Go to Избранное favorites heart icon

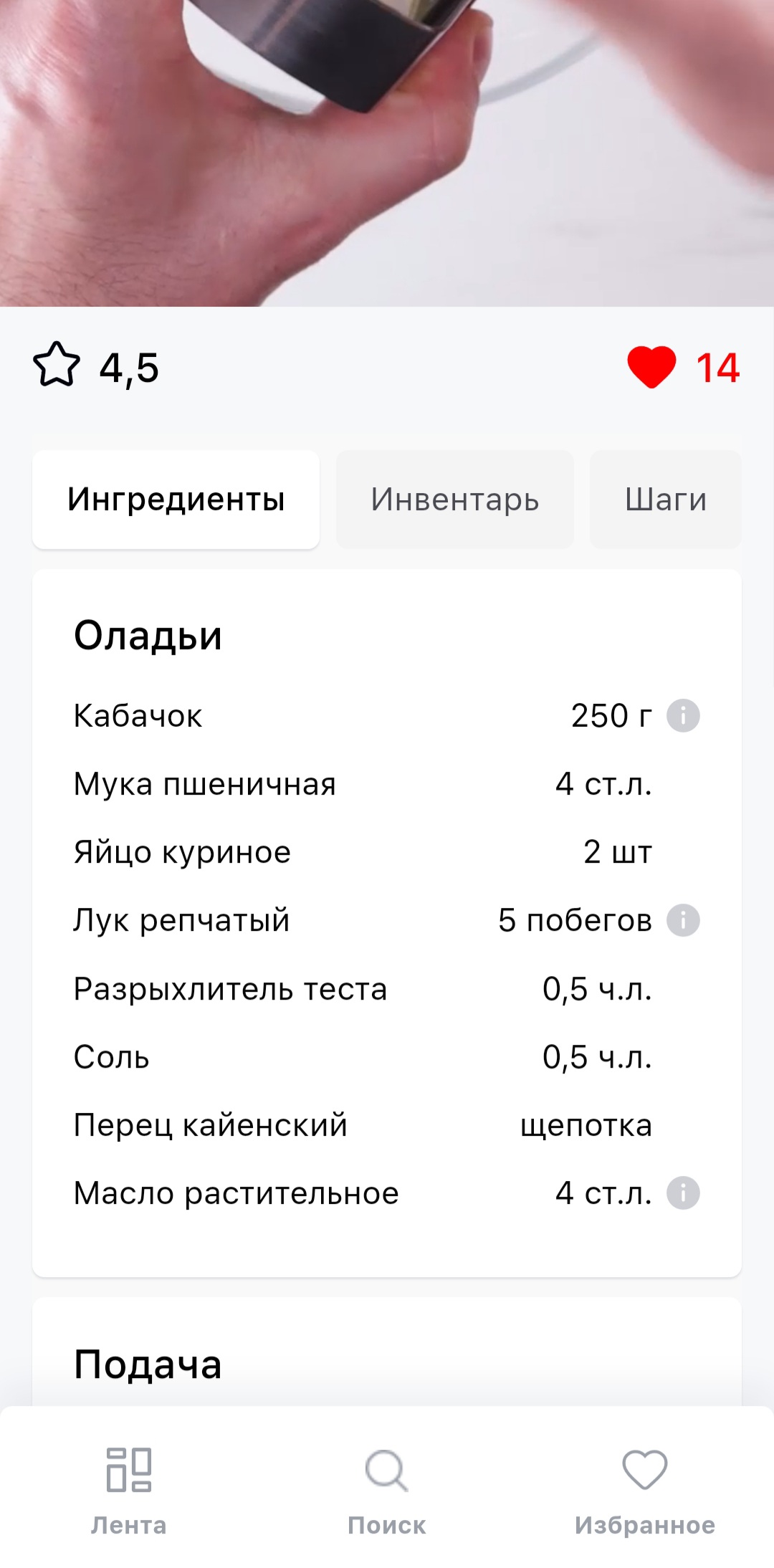click(x=644, y=1469)
